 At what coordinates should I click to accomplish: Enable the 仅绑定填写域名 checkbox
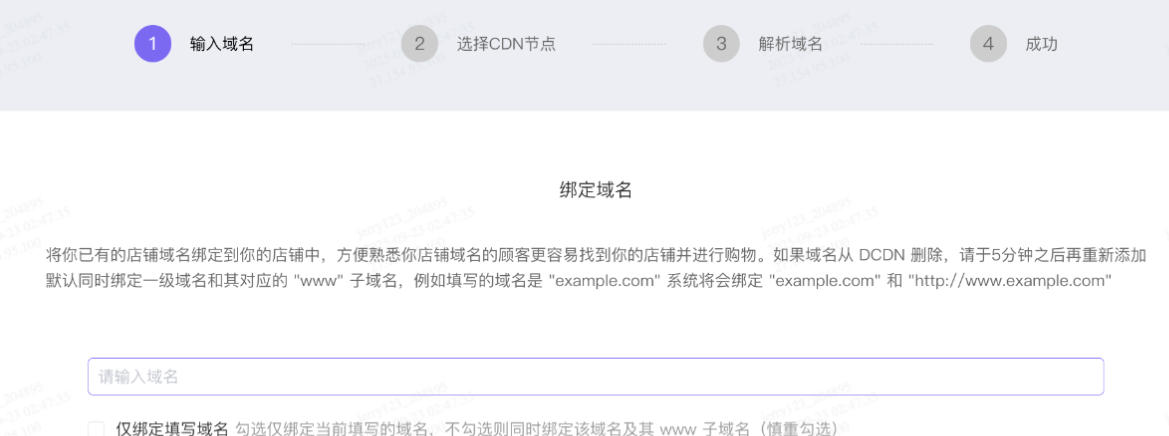point(96,429)
